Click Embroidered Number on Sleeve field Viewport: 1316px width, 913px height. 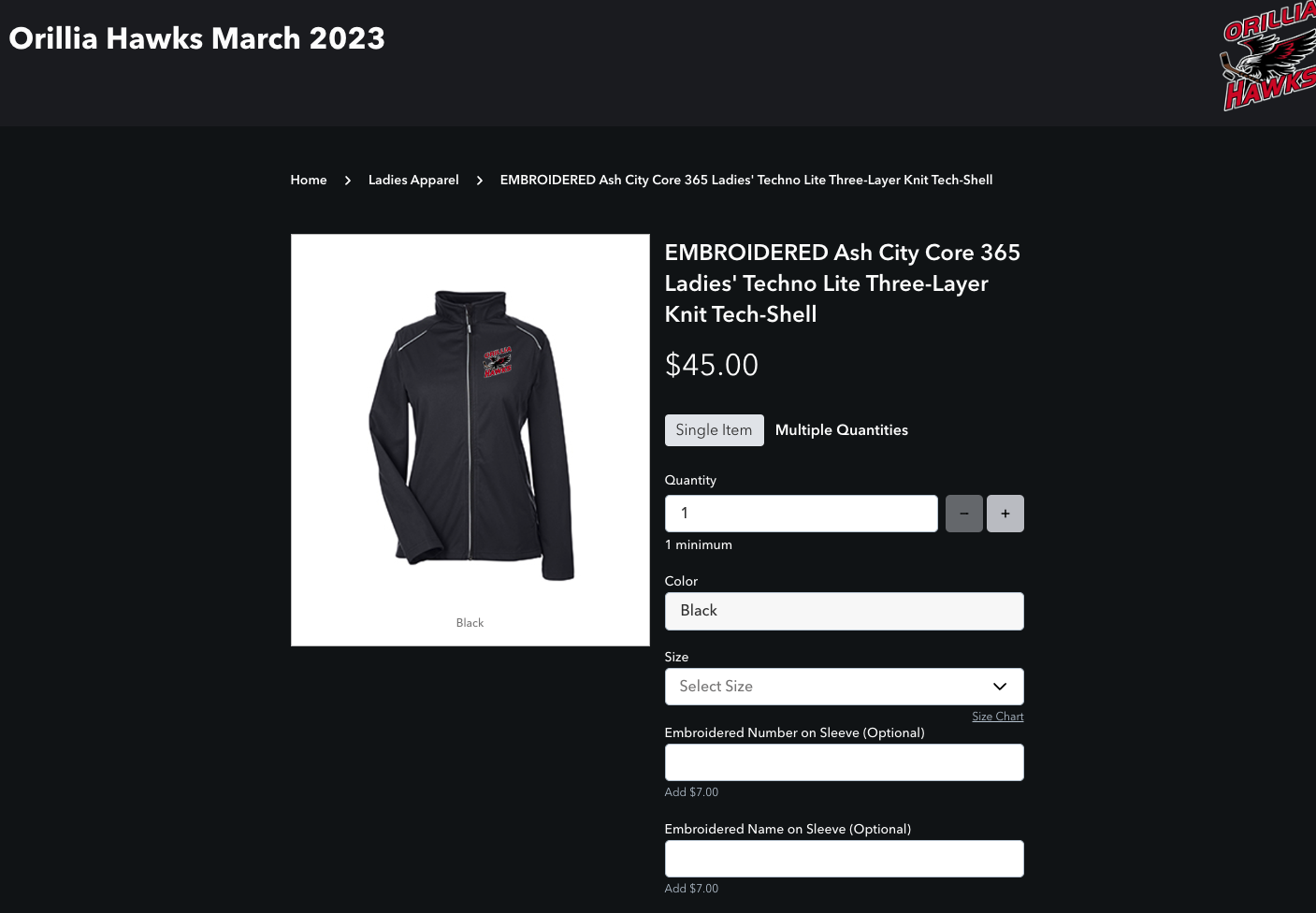(x=845, y=762)
